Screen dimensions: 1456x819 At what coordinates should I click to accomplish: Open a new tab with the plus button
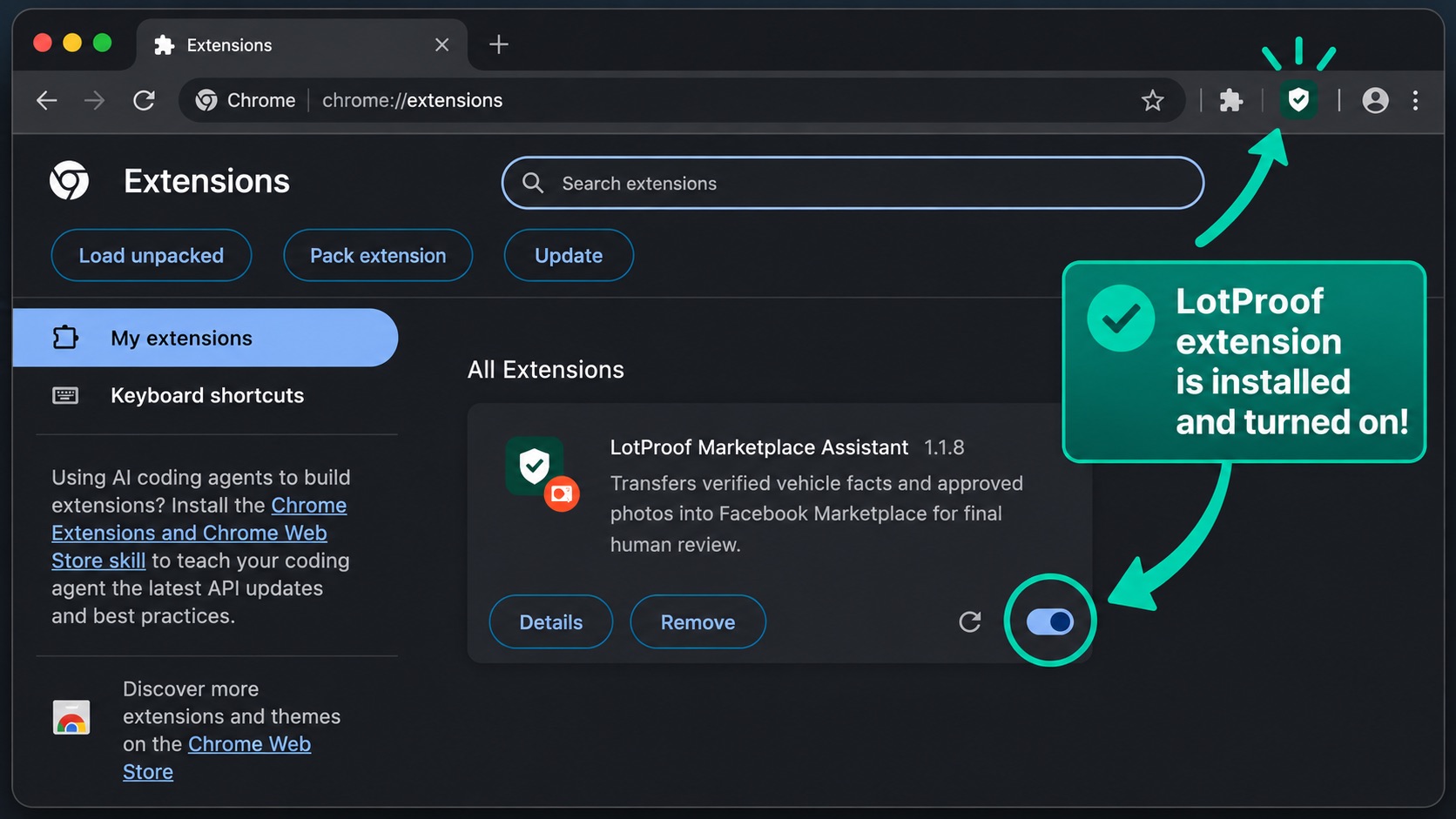pos(499,44)
